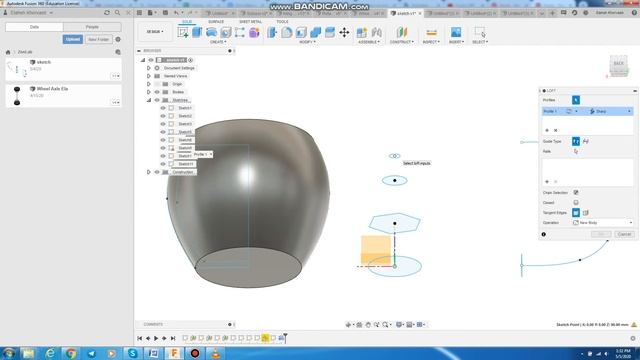
Task: Toggle the Chain Selection checkbox
Action: coord(576,193)
